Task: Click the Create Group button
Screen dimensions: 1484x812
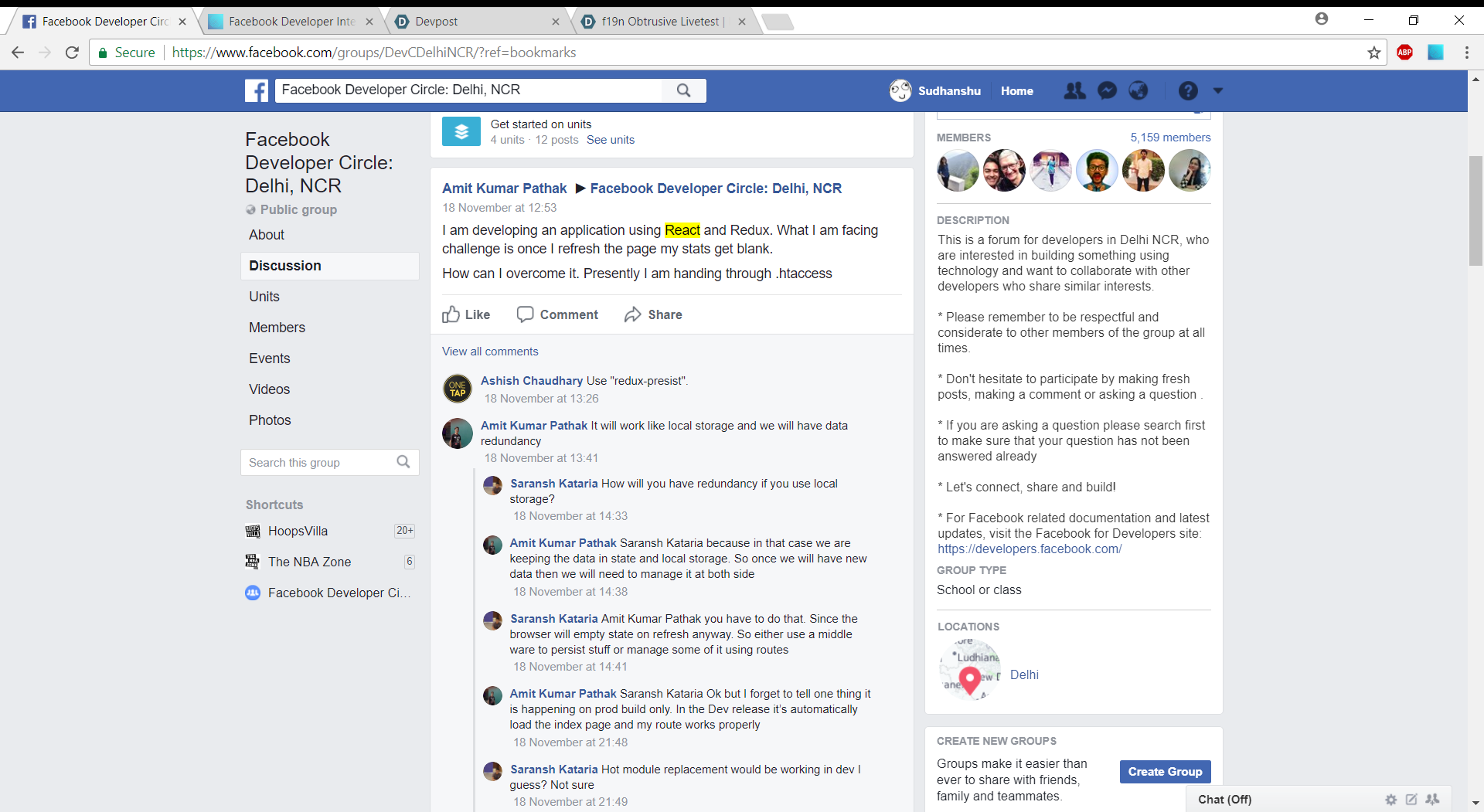Action: click(x=1166, y=772)
